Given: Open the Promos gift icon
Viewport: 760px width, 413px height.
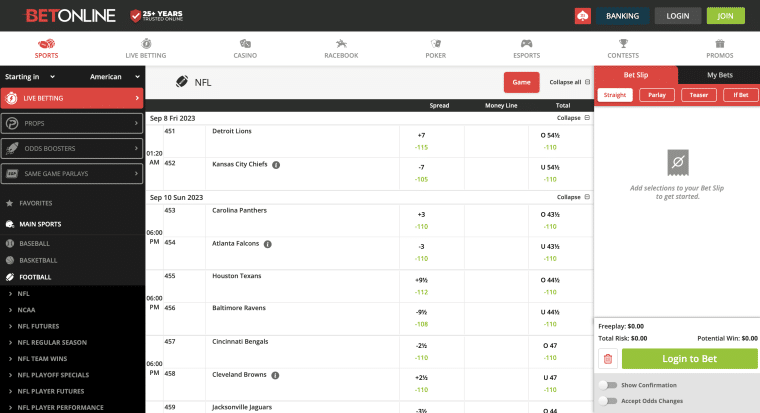Looking at the screenshot, I should click(x=720, y=44).
